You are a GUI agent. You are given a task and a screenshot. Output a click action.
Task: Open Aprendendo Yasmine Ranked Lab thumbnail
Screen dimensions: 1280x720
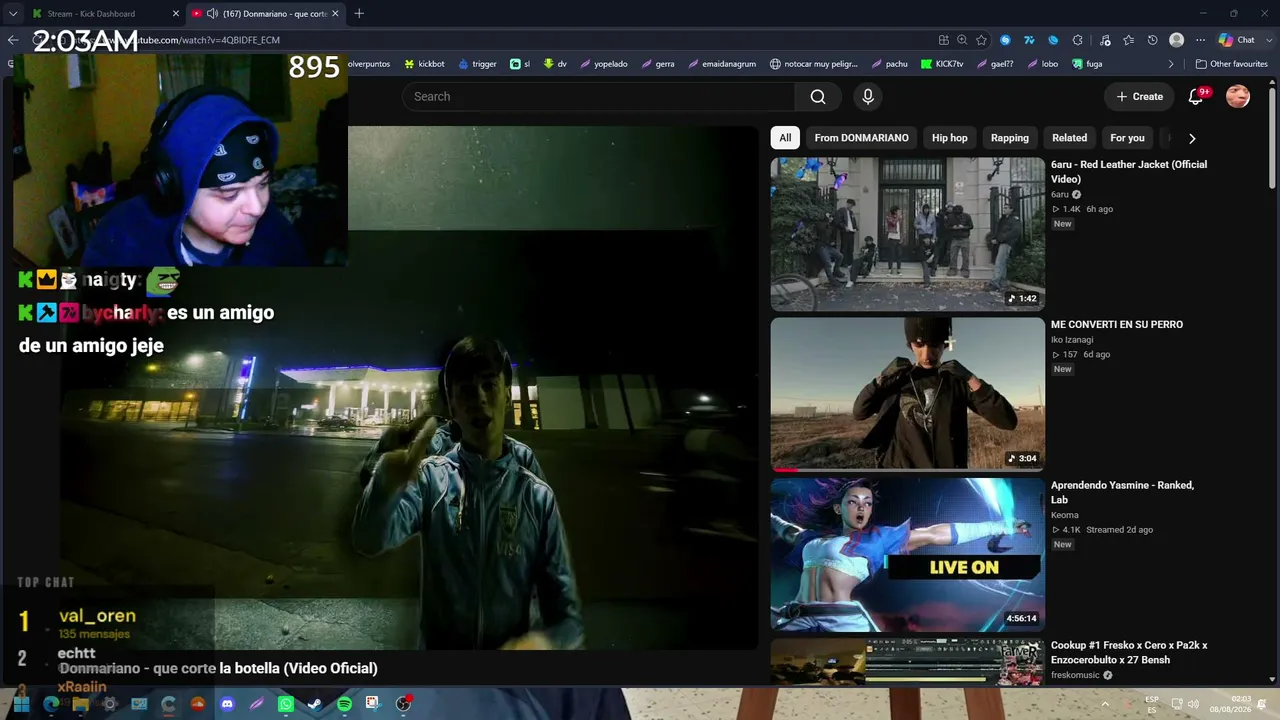click(x=908, y=554)
